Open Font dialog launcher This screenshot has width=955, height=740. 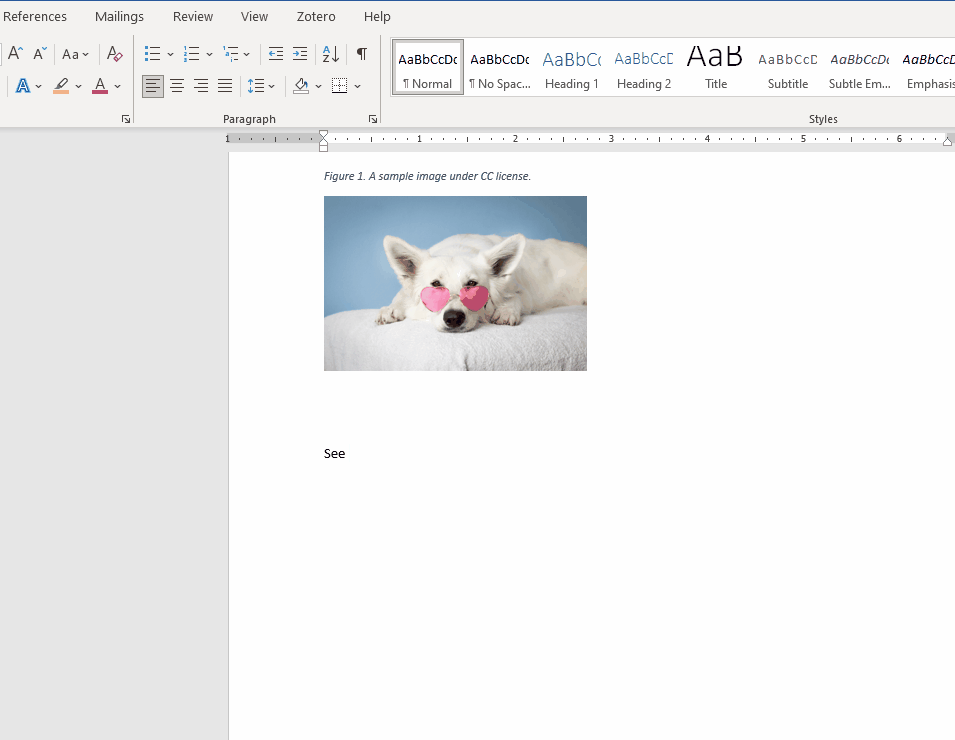(125, 119)
